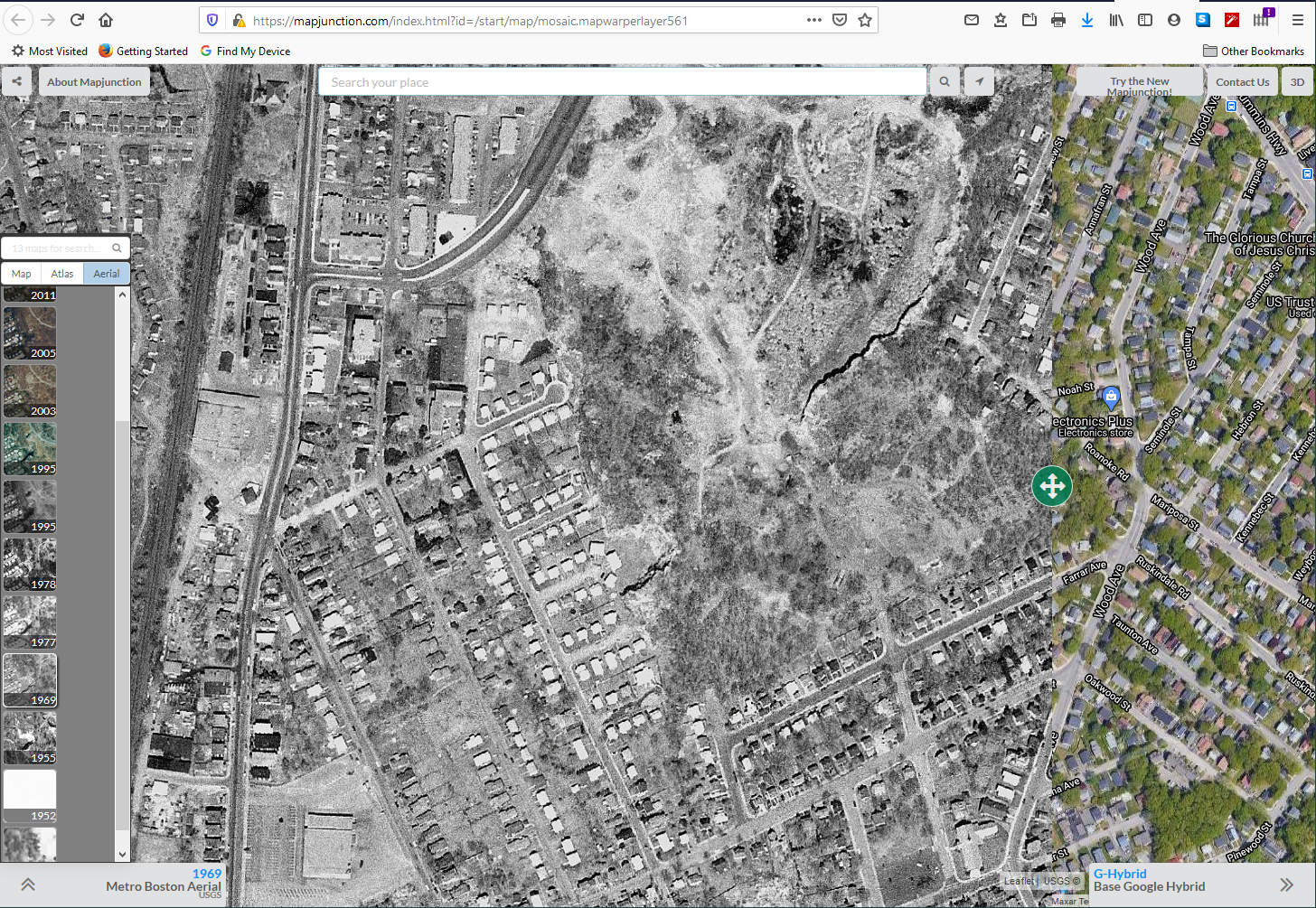Open the address bar overflow menu
The height and width of the screenshot is (908, 1316).
pyautogui.click(x=813, y=19)
